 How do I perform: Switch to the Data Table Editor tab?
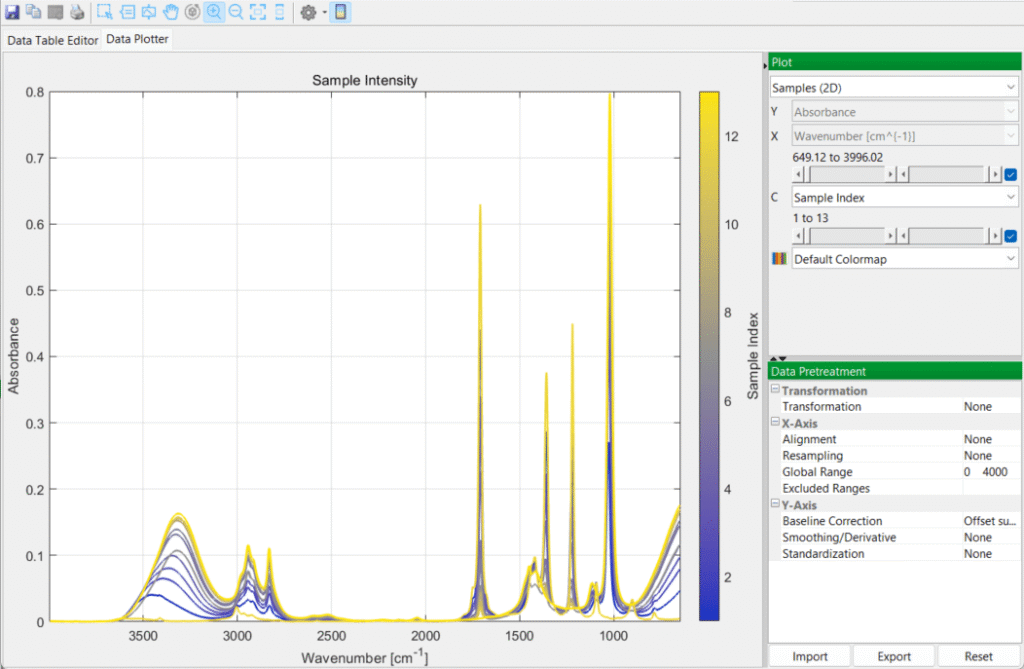pos(53,41)
